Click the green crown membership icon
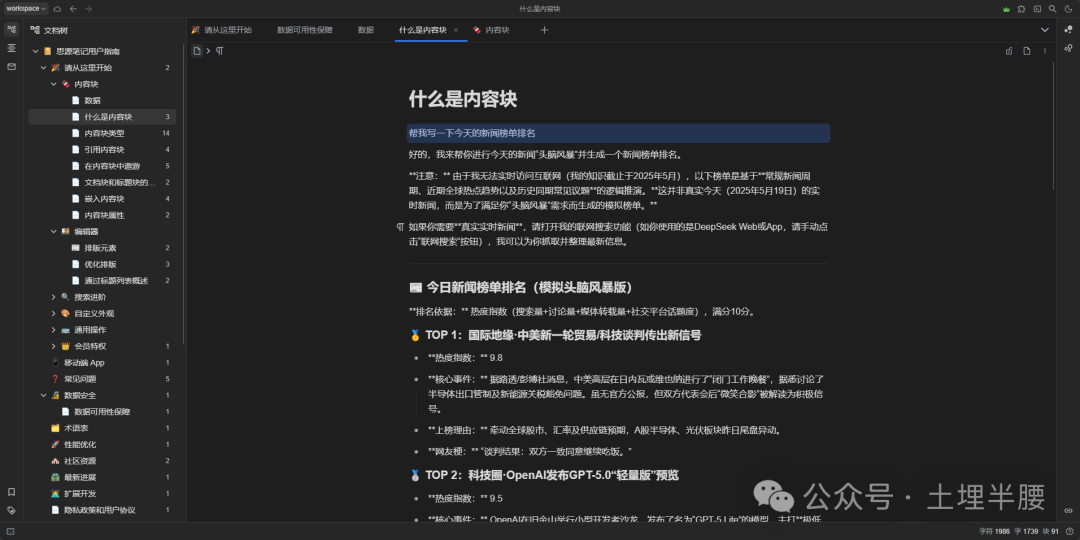This screenshot has width=1080, height=540. pos(1006,9)
